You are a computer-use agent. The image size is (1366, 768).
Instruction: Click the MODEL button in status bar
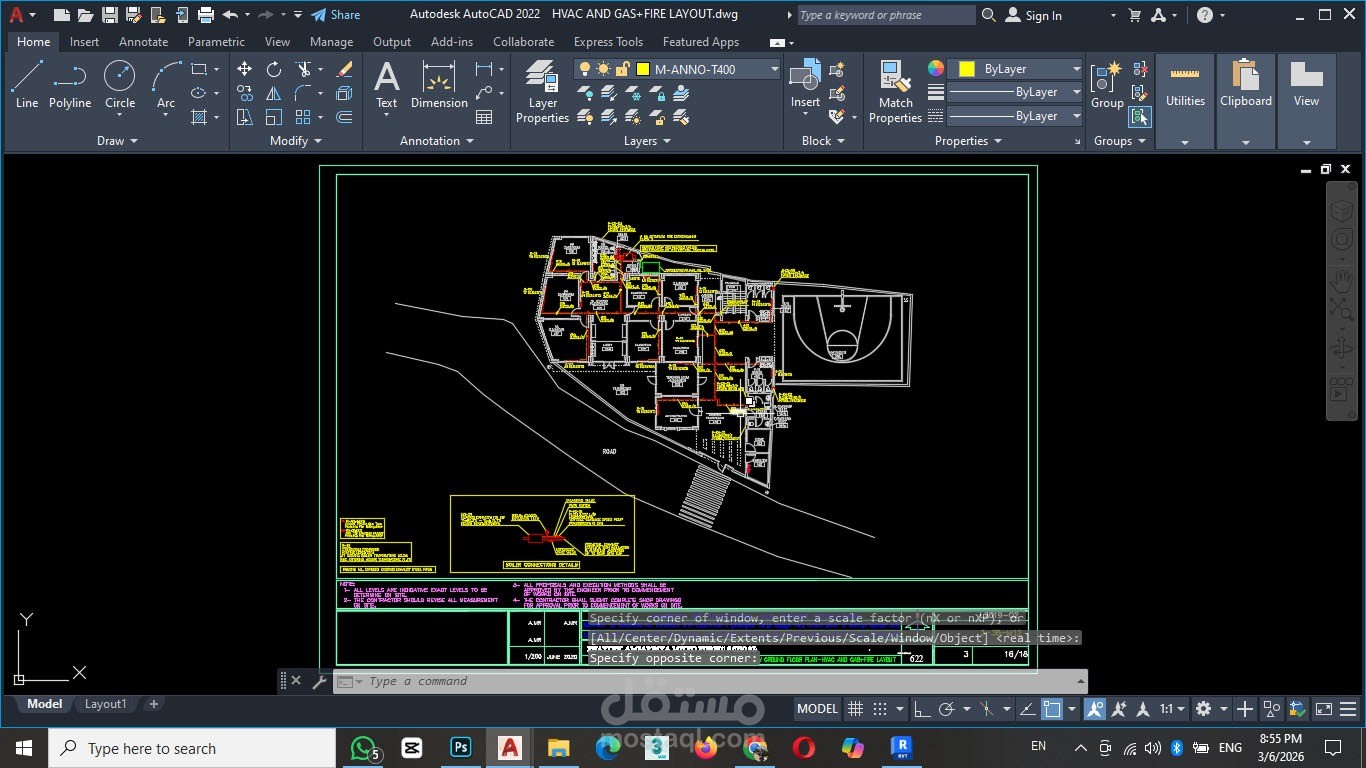point(817,709)
